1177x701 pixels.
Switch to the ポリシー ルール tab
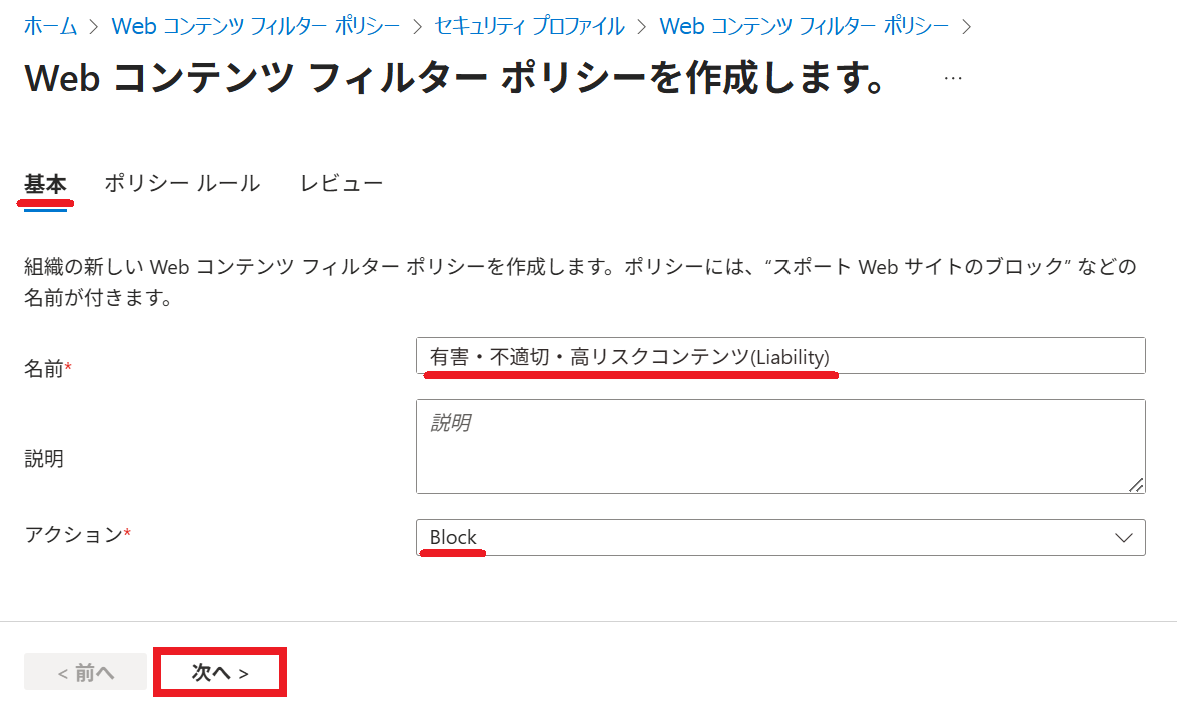point(182,184)
